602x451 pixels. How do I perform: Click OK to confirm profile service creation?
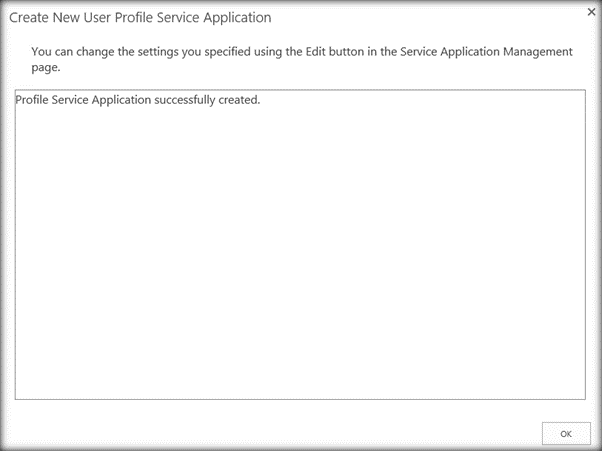coord(566,433)
